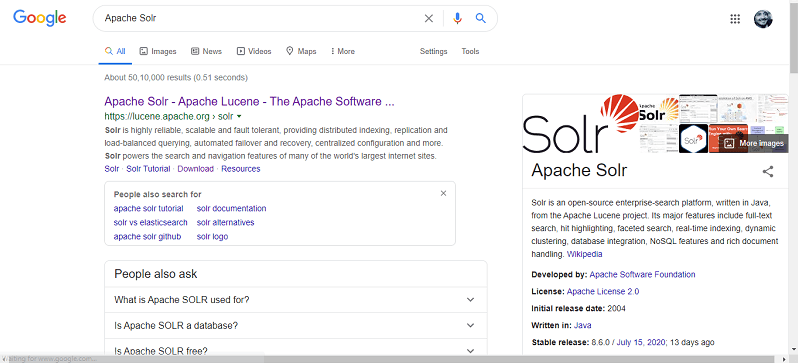This screenshot has height=363, width=798.
Task: Open Apache Software Foundation link
Action: 642,274
